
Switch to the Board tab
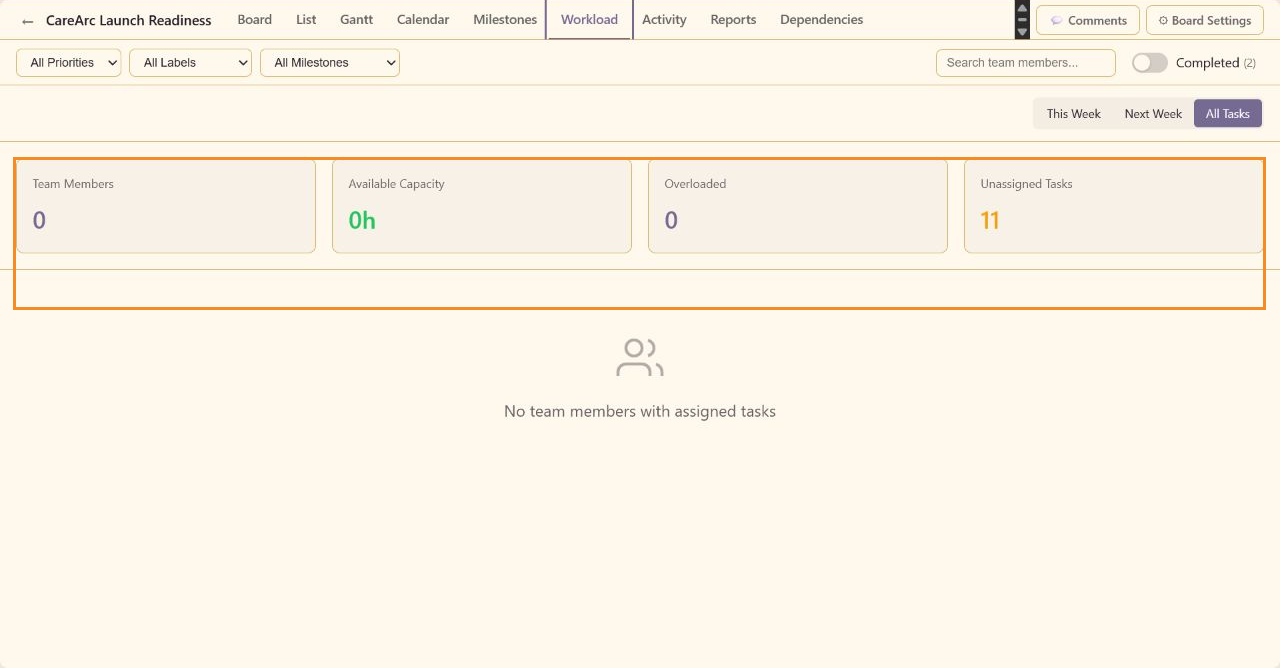[x=255, y=20]
